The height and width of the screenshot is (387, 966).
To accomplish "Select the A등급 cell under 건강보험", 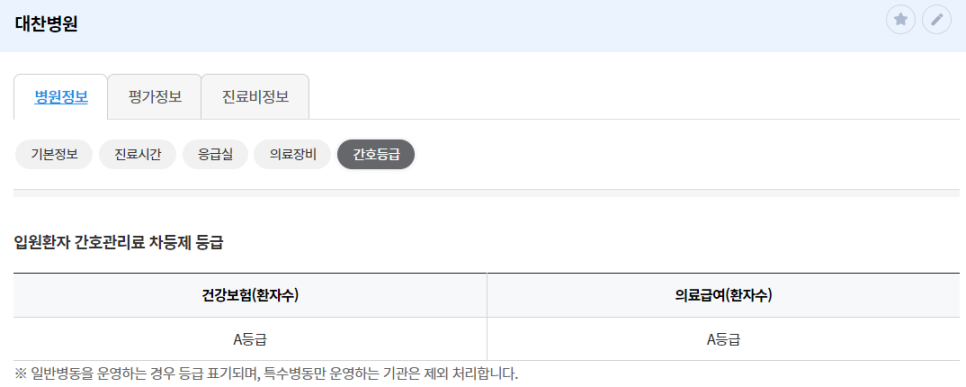I will point(250,339).
